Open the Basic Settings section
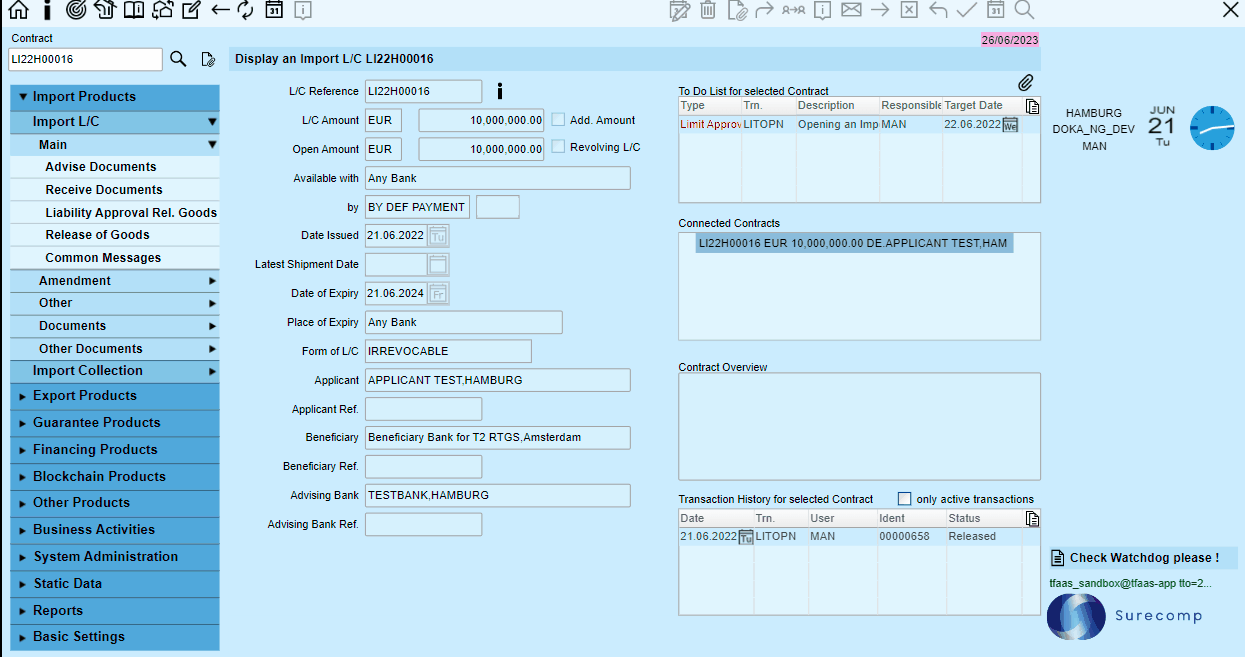This screenshot has width=1245, height=657. (x=114, y=637)
